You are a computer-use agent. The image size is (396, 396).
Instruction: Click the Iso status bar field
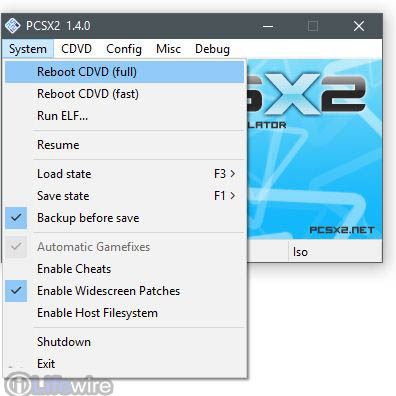coord(335,252)
